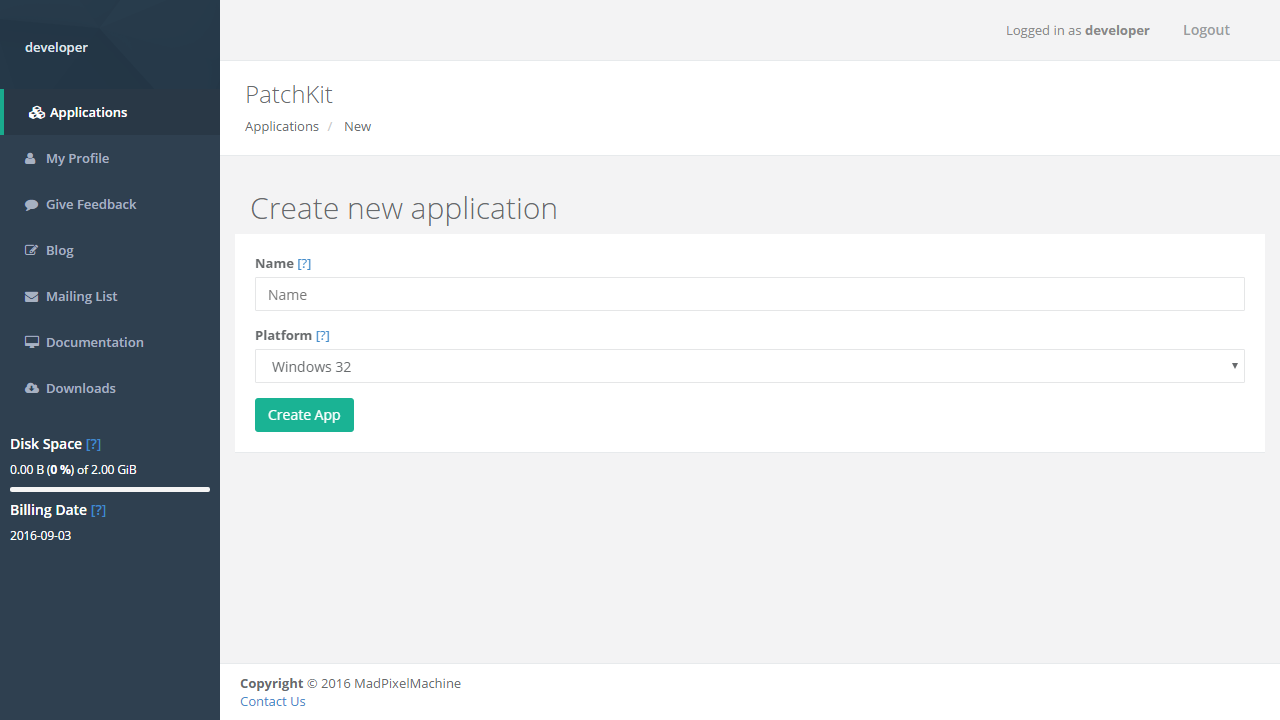Click the Give Feedback speech bubble icon
This screenshot has height=720, width=1280.
(31, 205)
